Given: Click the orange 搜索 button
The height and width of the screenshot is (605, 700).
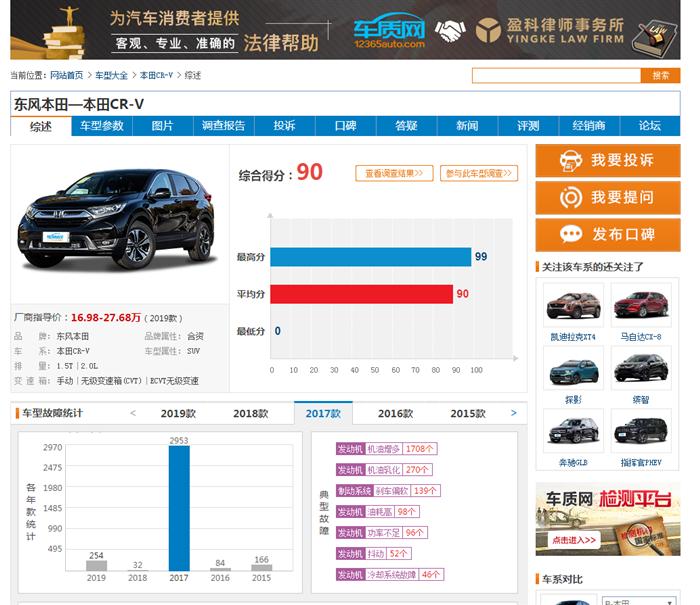Looking at the screenshot, I should pyautogui.click(x=660, y=75).
